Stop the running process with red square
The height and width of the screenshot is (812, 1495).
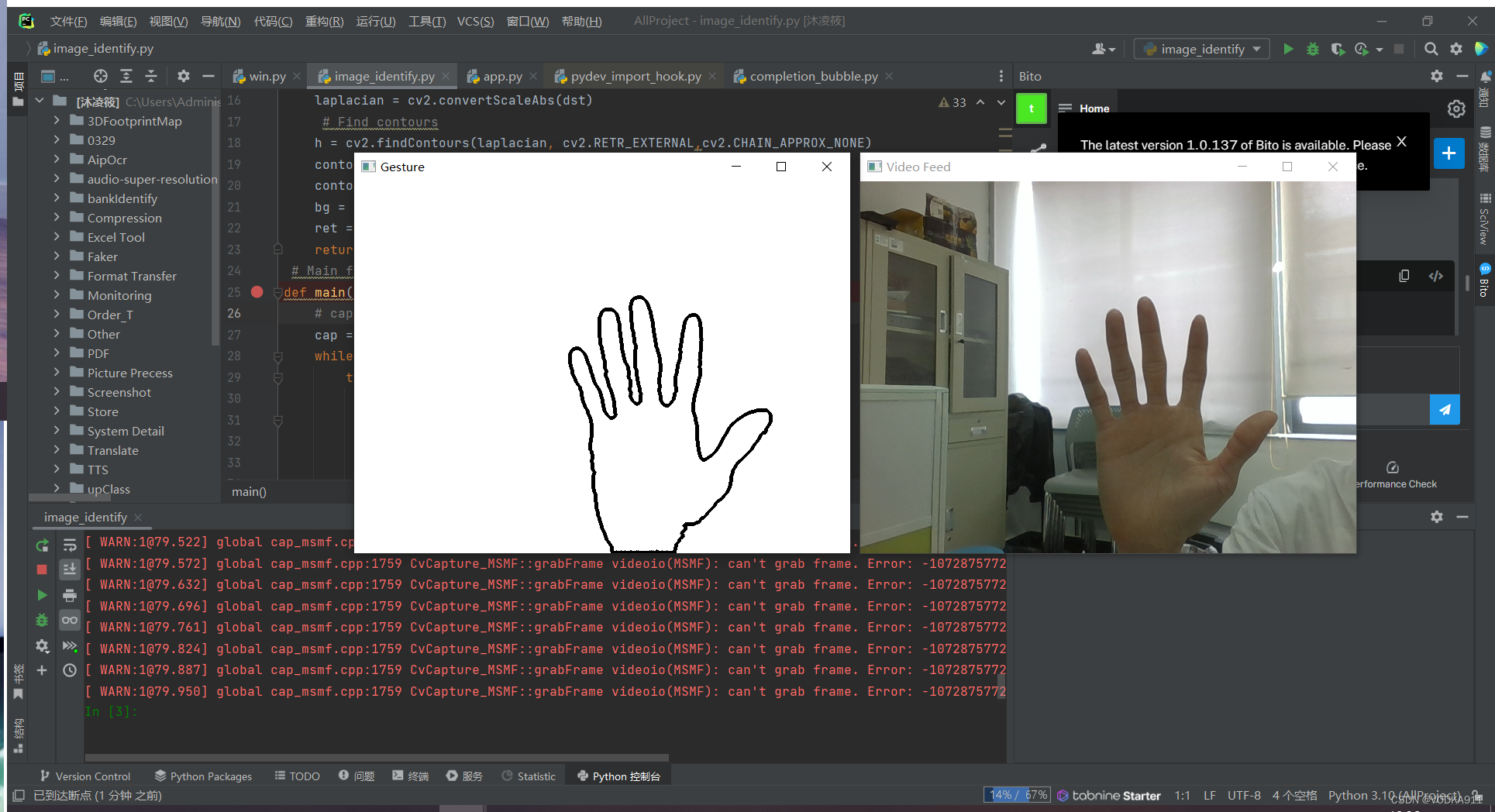[42, 569]
